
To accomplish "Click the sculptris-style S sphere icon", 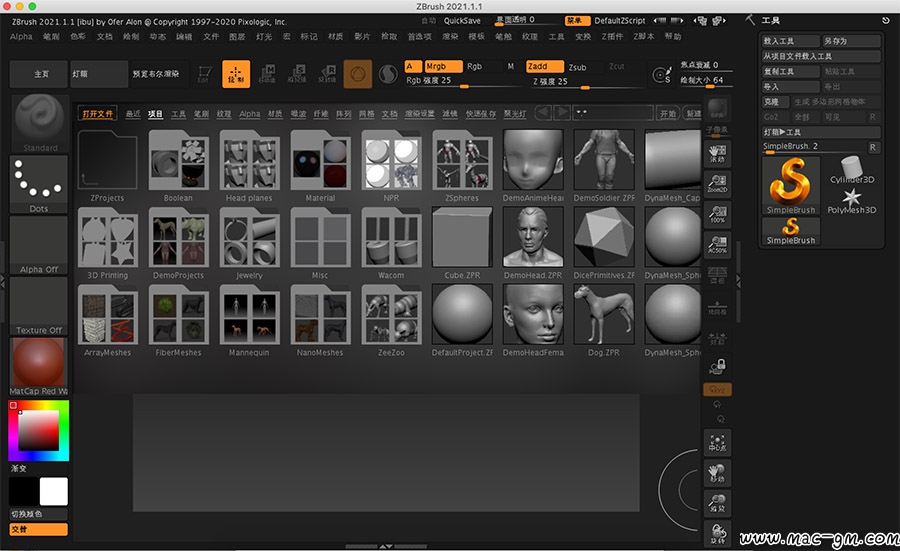I will tap(388, 74).
